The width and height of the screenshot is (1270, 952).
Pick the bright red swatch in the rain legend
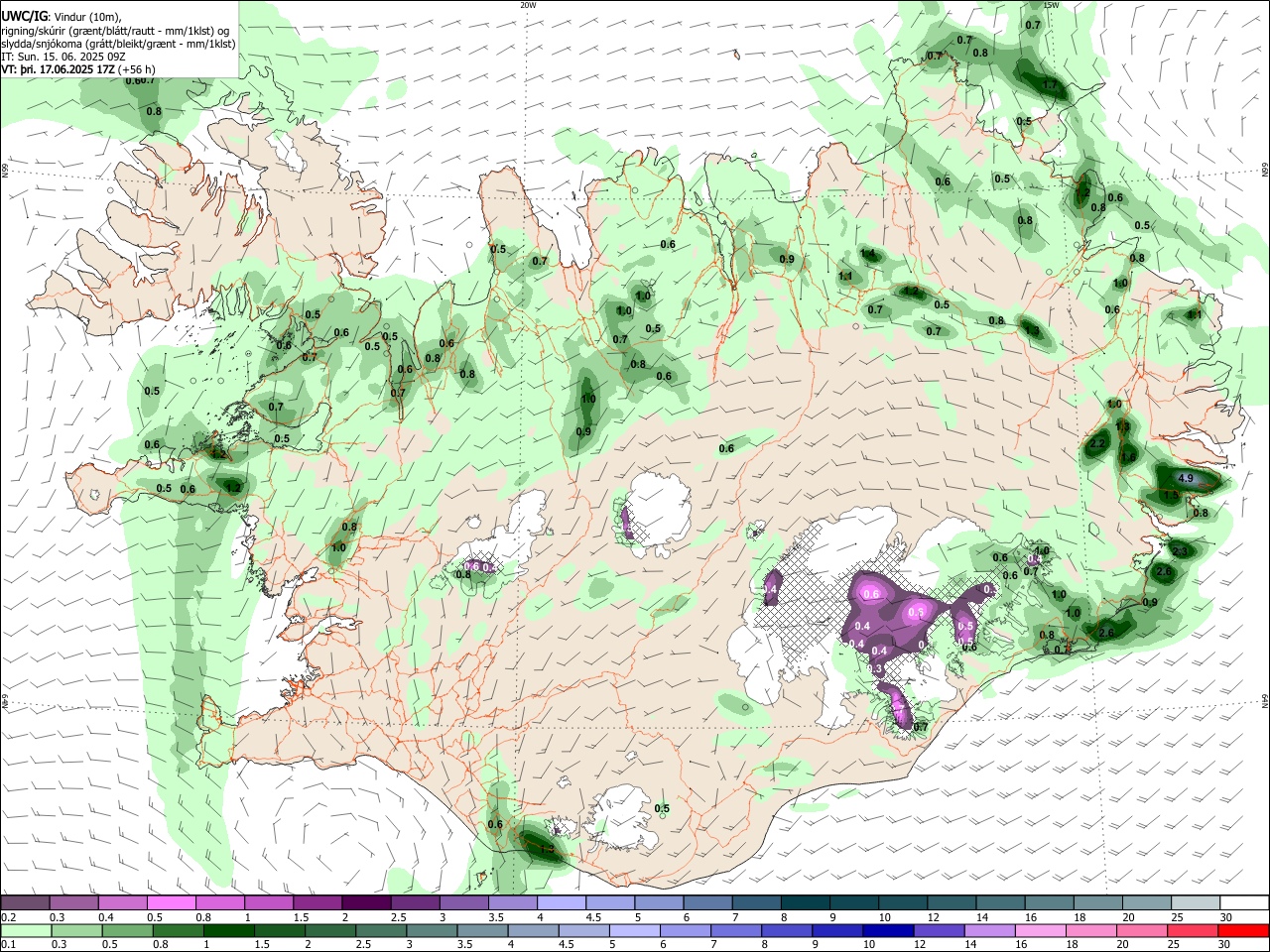(1244, 930)
